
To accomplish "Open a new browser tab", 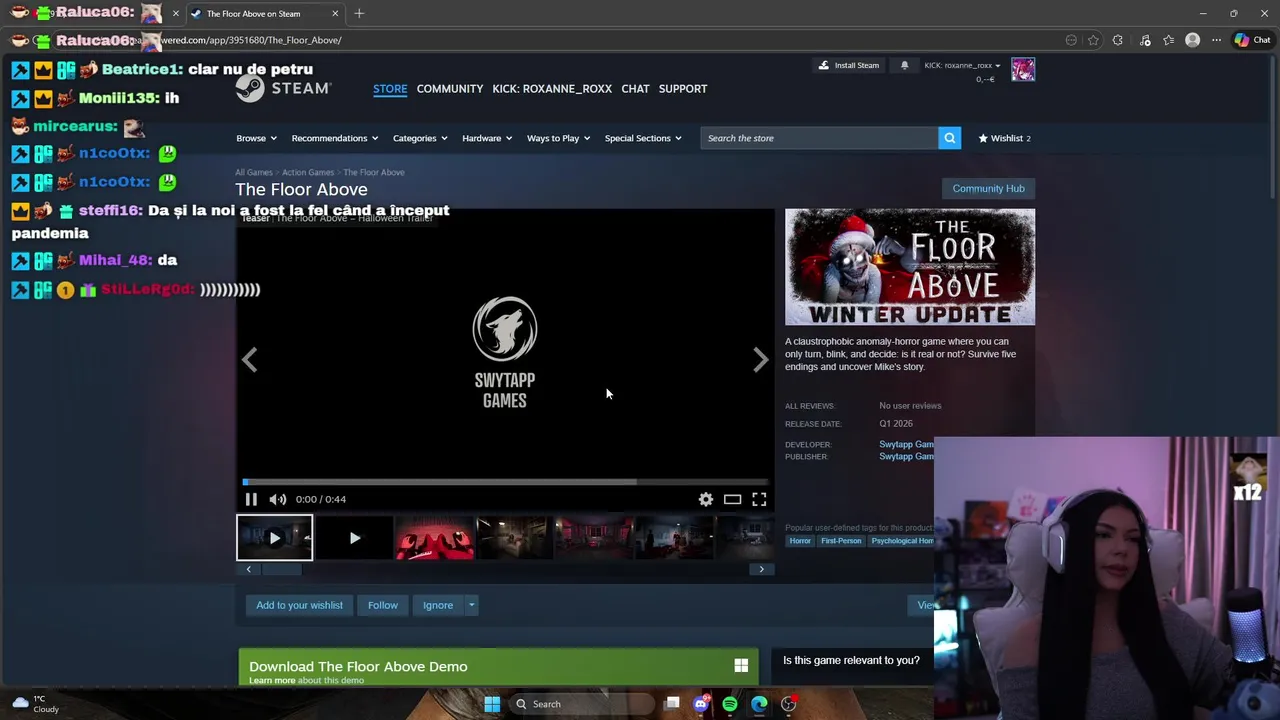I will [x=359, y=14].
